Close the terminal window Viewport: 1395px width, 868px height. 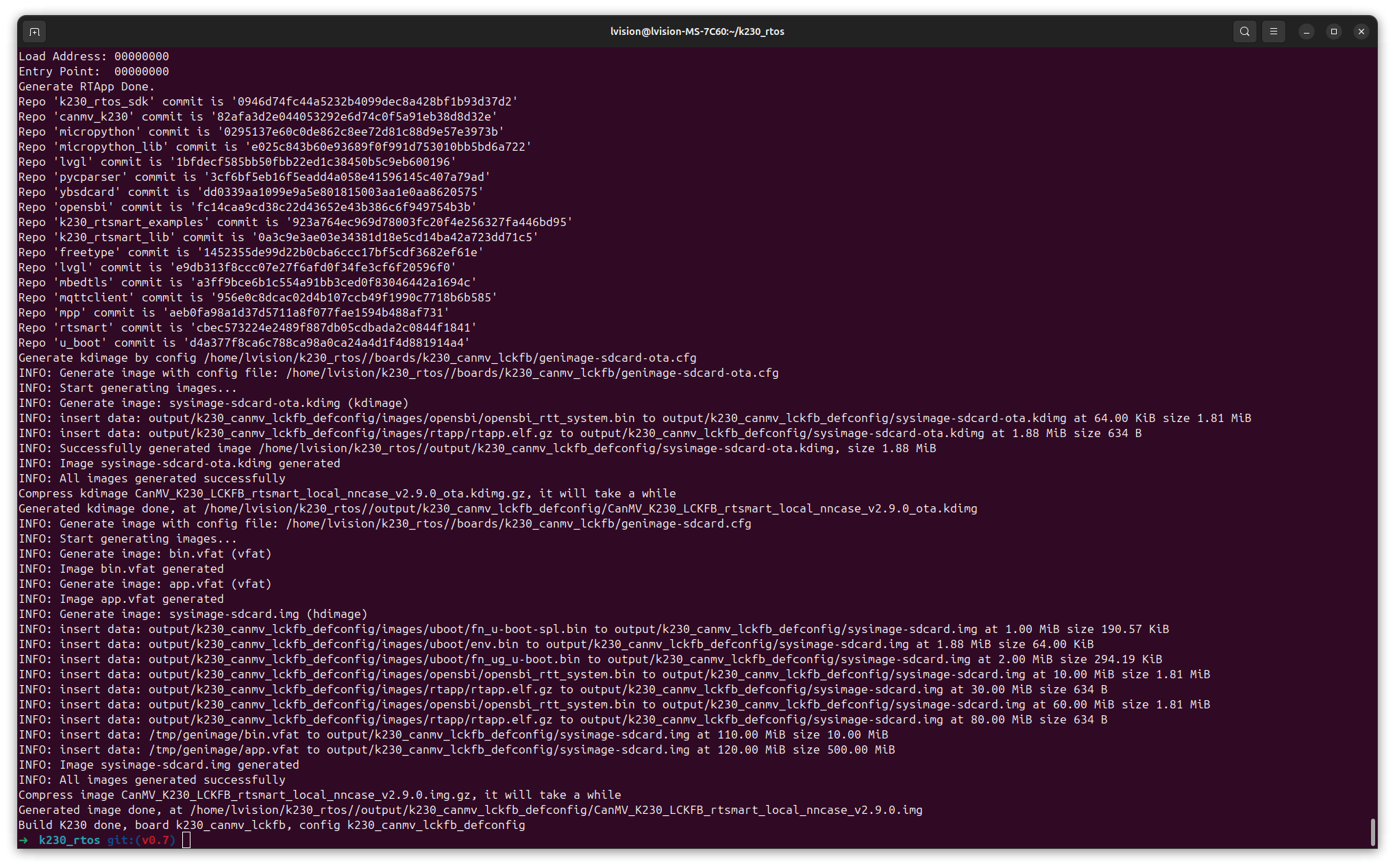1361,32
